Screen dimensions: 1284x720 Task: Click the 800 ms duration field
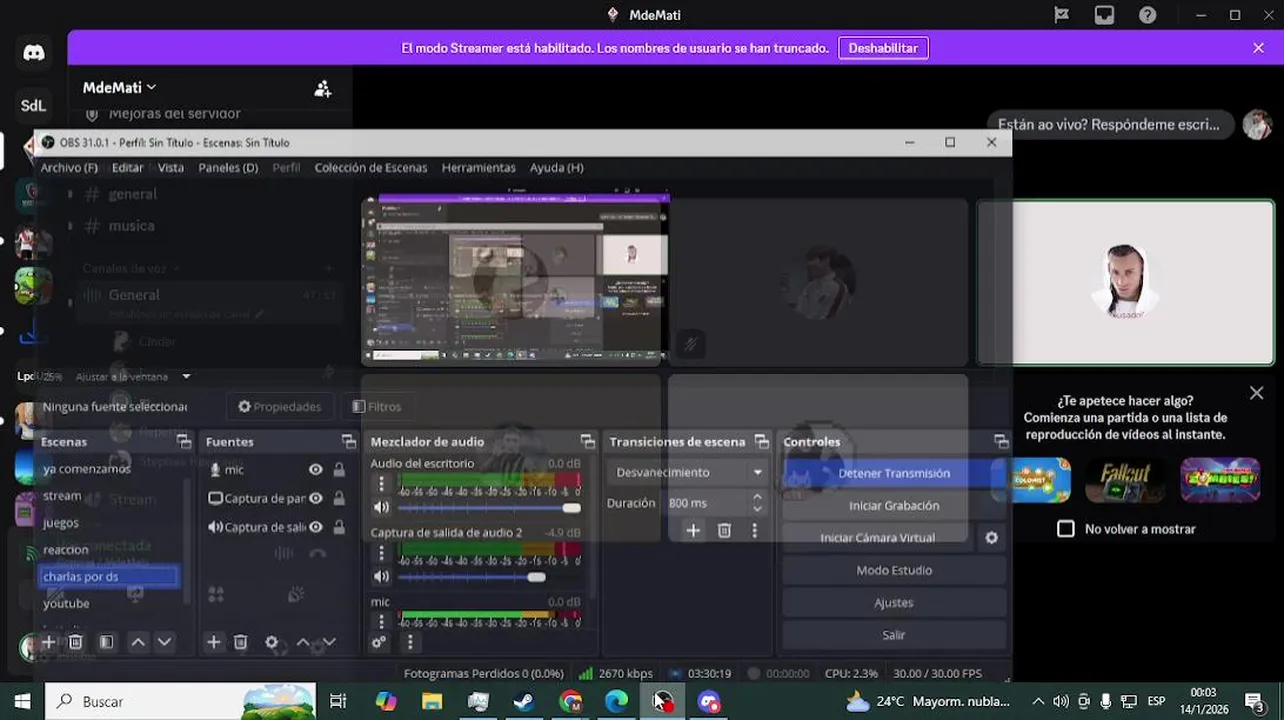[706, 503]
